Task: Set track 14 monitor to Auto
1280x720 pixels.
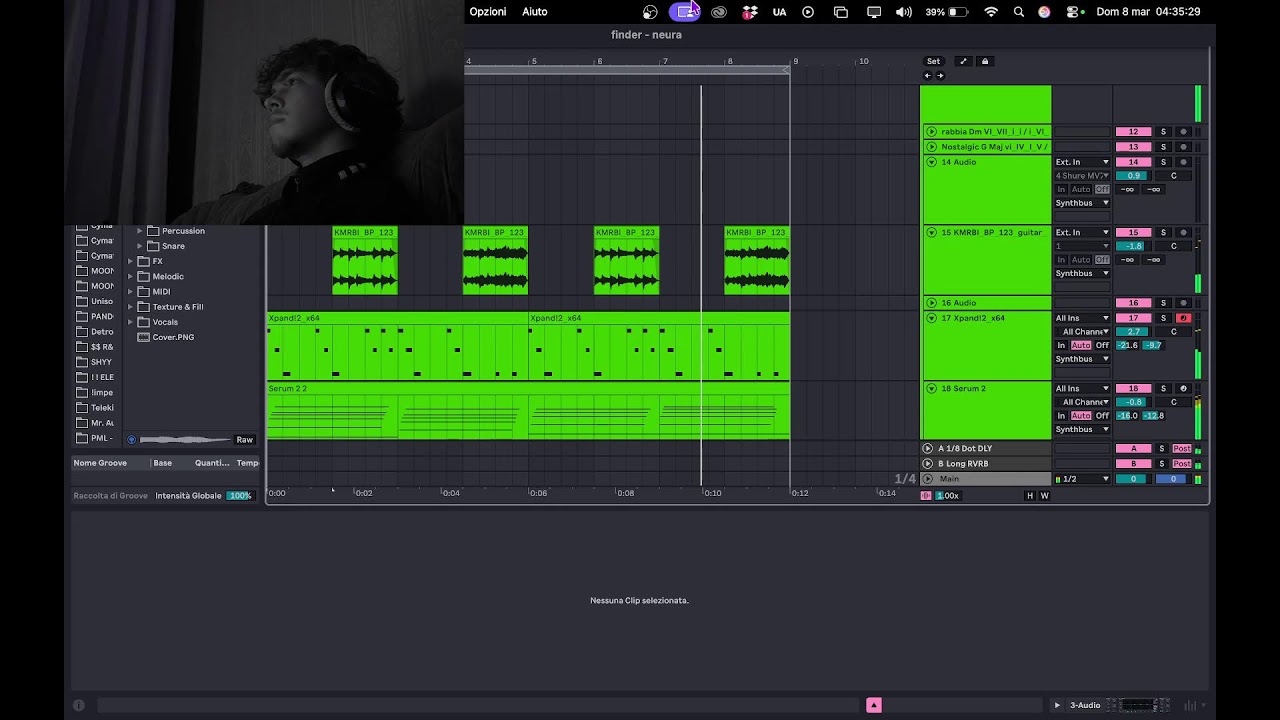Action: (x=1081, y=189)
